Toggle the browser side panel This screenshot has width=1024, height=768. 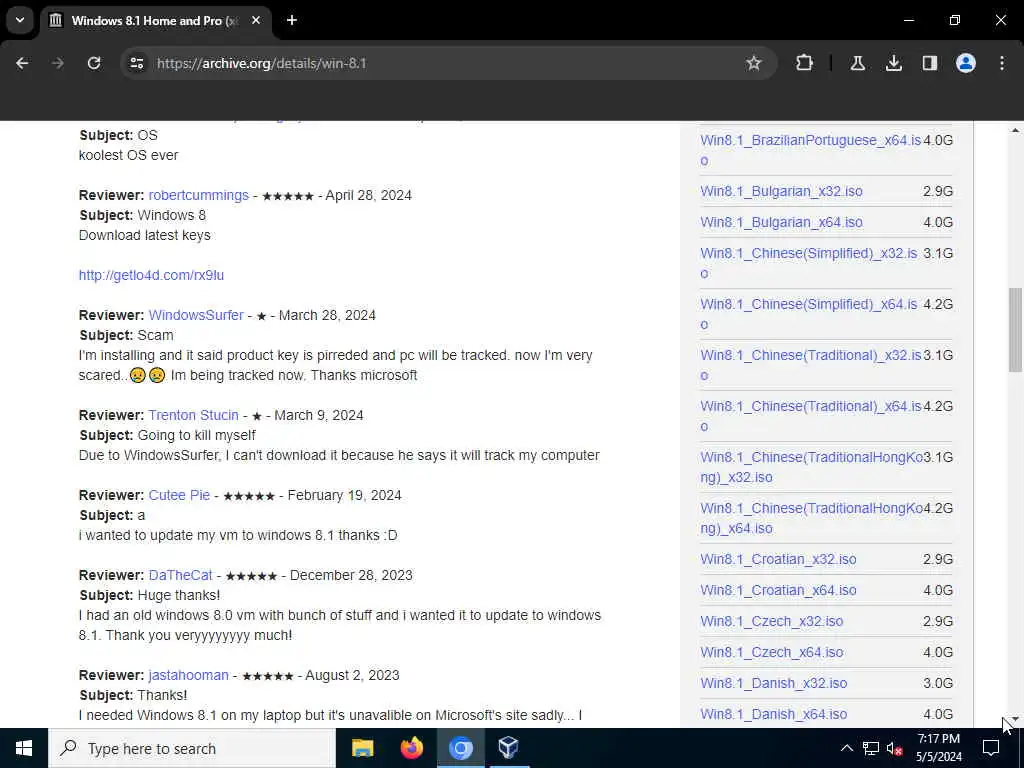[x=930, y=63]
